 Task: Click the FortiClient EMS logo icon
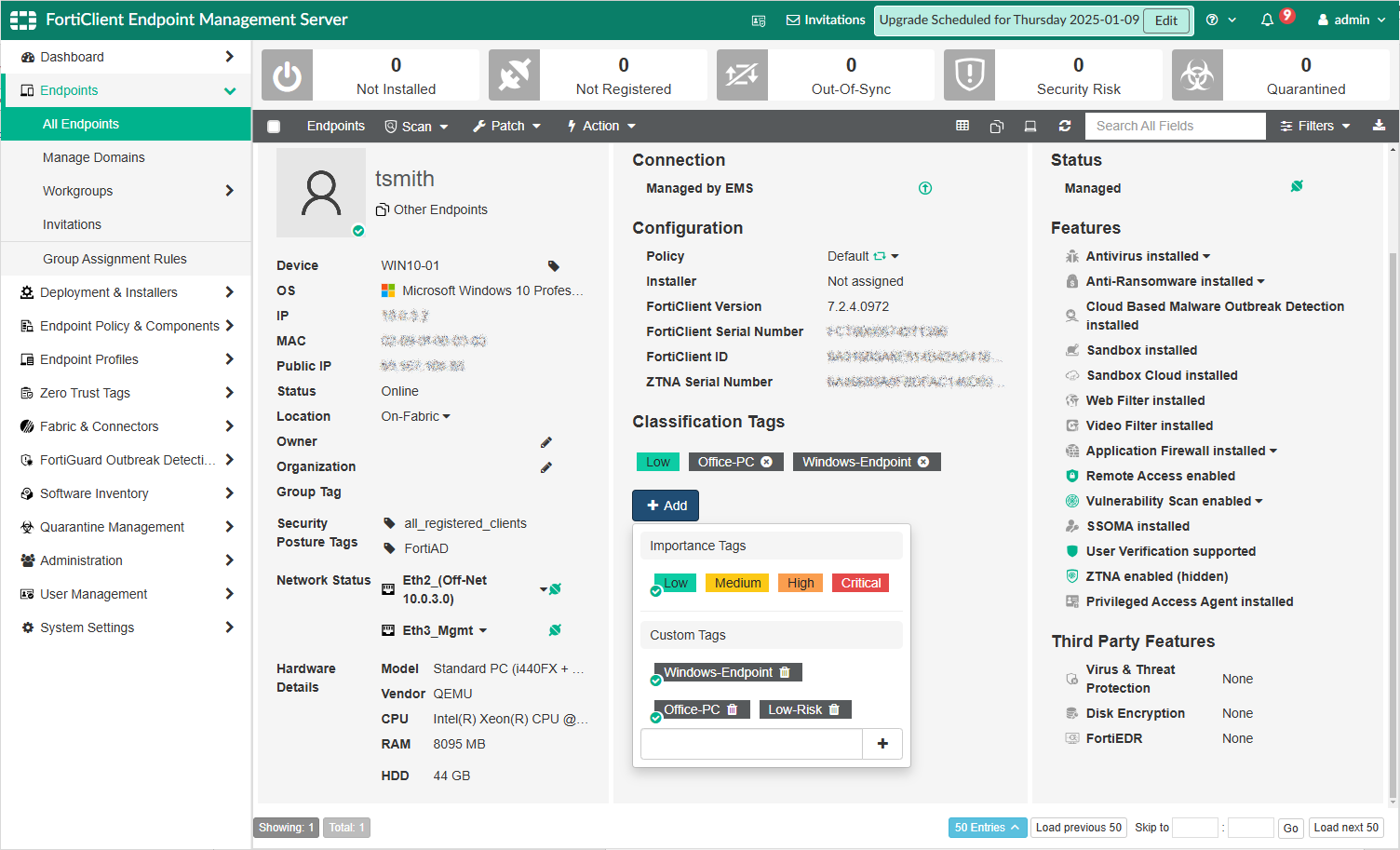(23, 20)
